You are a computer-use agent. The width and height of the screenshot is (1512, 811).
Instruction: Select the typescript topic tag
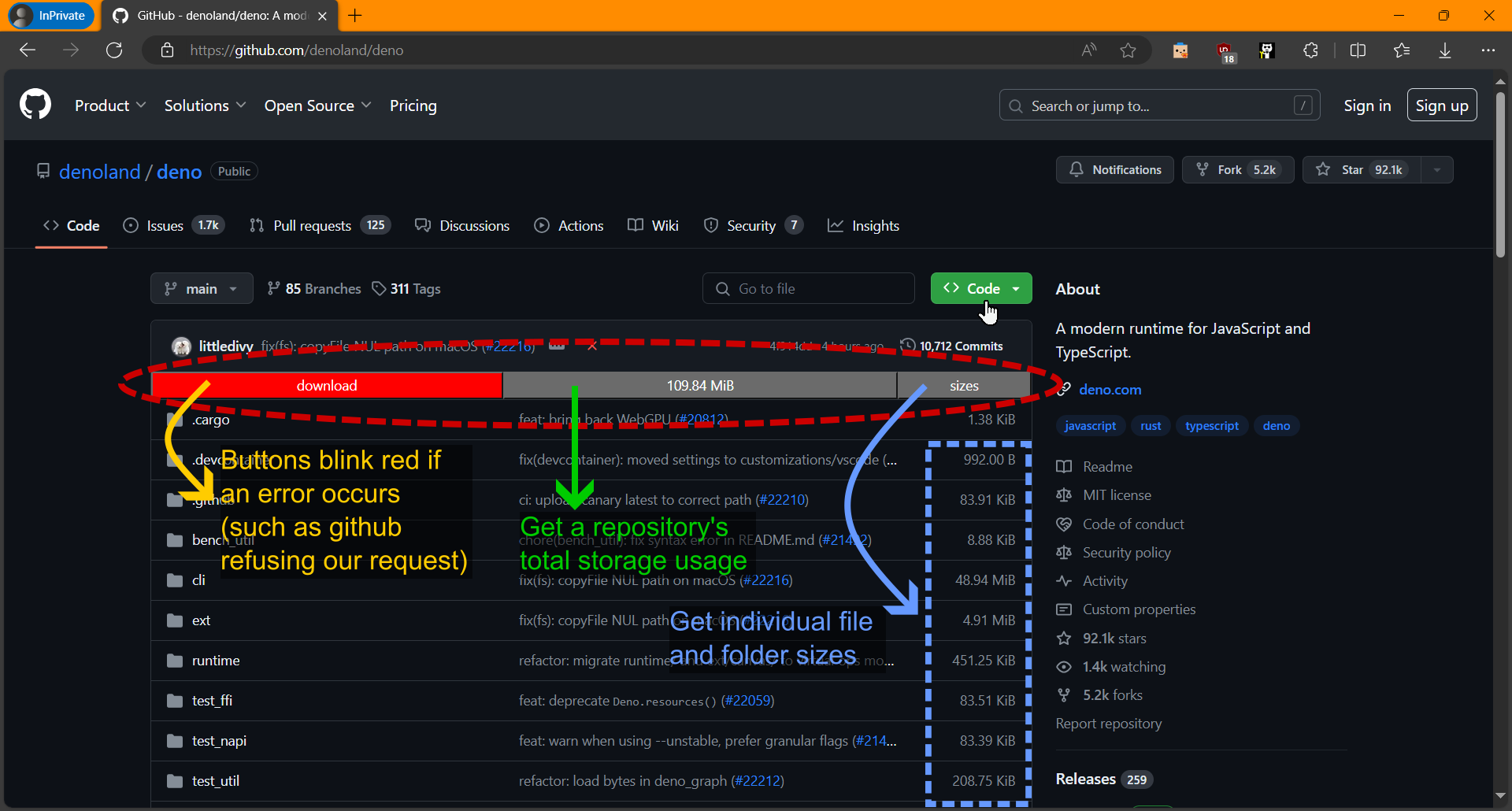pyautogui.click(x=1212, y=426)
